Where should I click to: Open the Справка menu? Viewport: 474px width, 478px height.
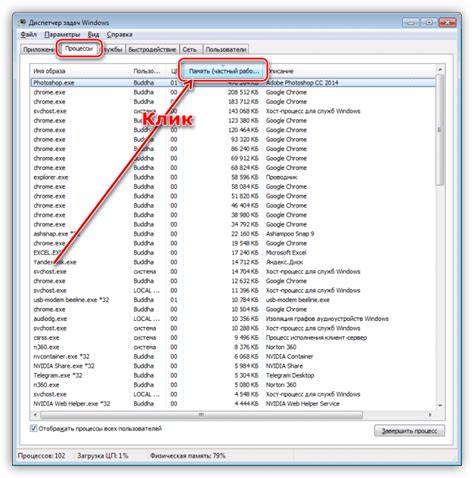(119, 34)
